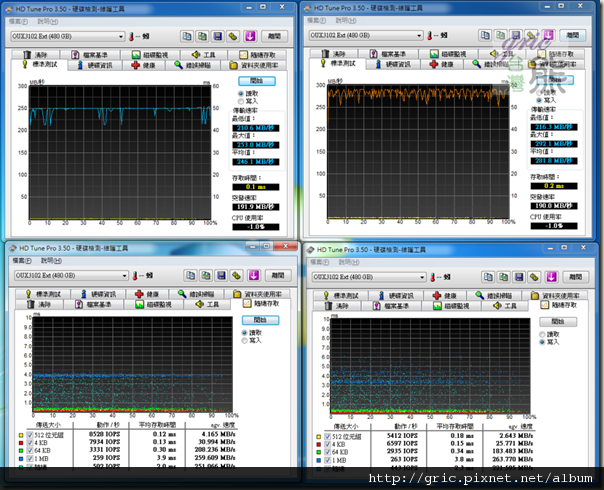Click 離開 exit button in read benchmark window
Screen dimensions: 604x490
tap(274, 36)
